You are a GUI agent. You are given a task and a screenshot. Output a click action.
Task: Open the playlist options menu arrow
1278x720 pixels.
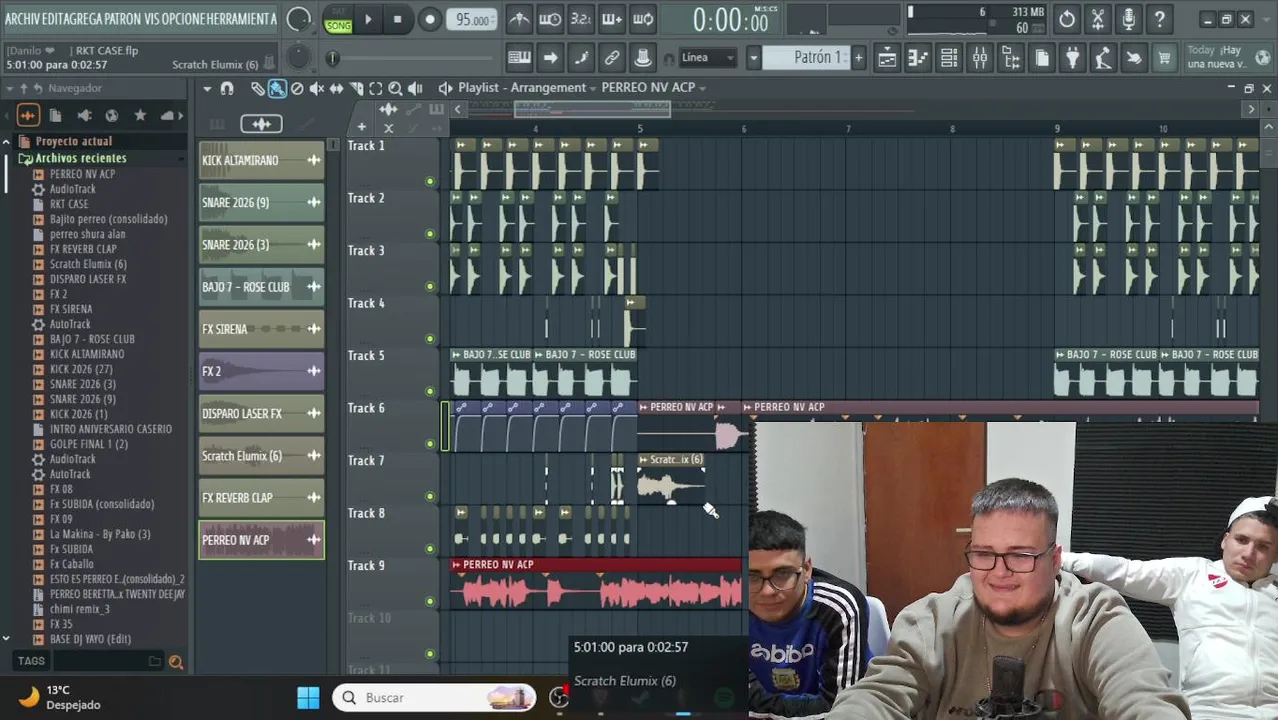click(207, 88)
